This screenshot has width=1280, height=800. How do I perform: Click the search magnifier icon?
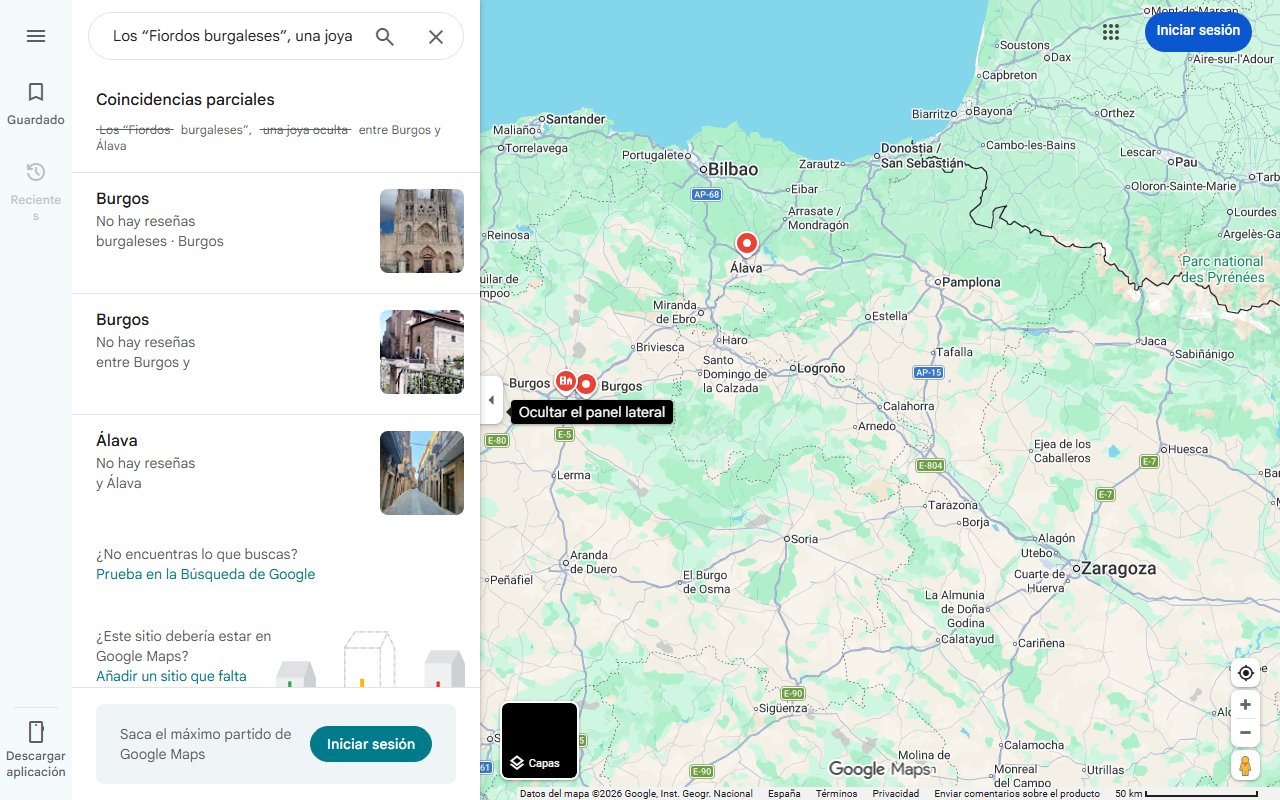coord(384,35)
